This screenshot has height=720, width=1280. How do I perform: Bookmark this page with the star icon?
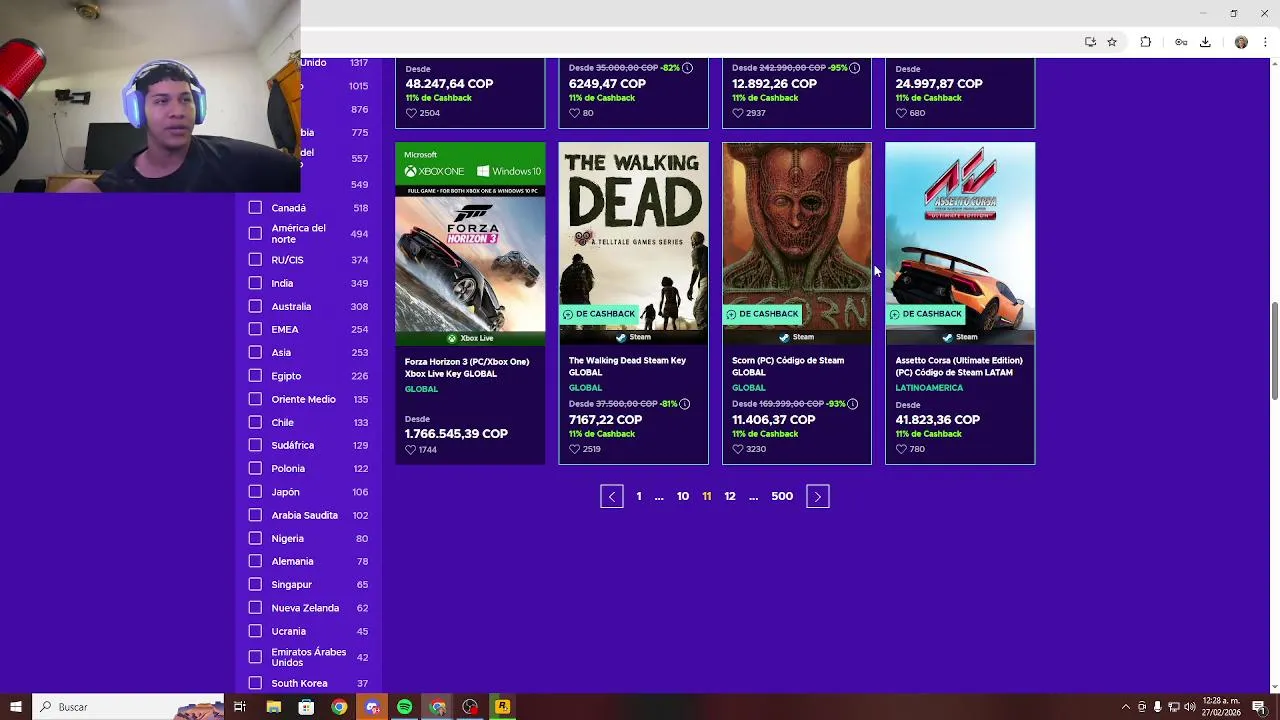click(1112, 42)
